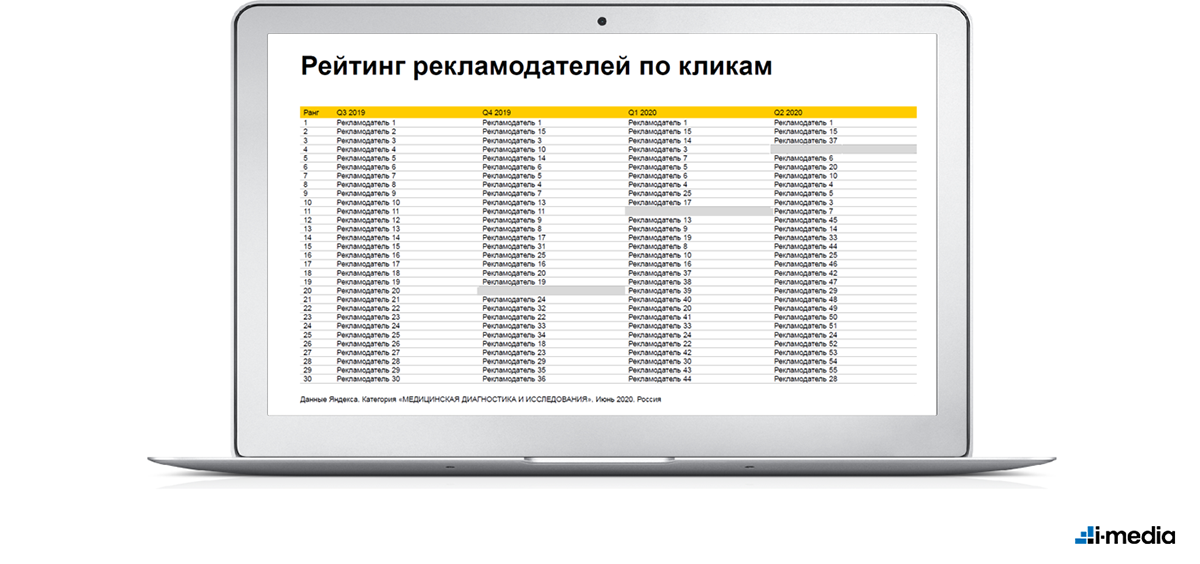Select the gray empty cell in Q1 2020 column
Viewport: 1200px width, 564px height.
tap(697, 211)
